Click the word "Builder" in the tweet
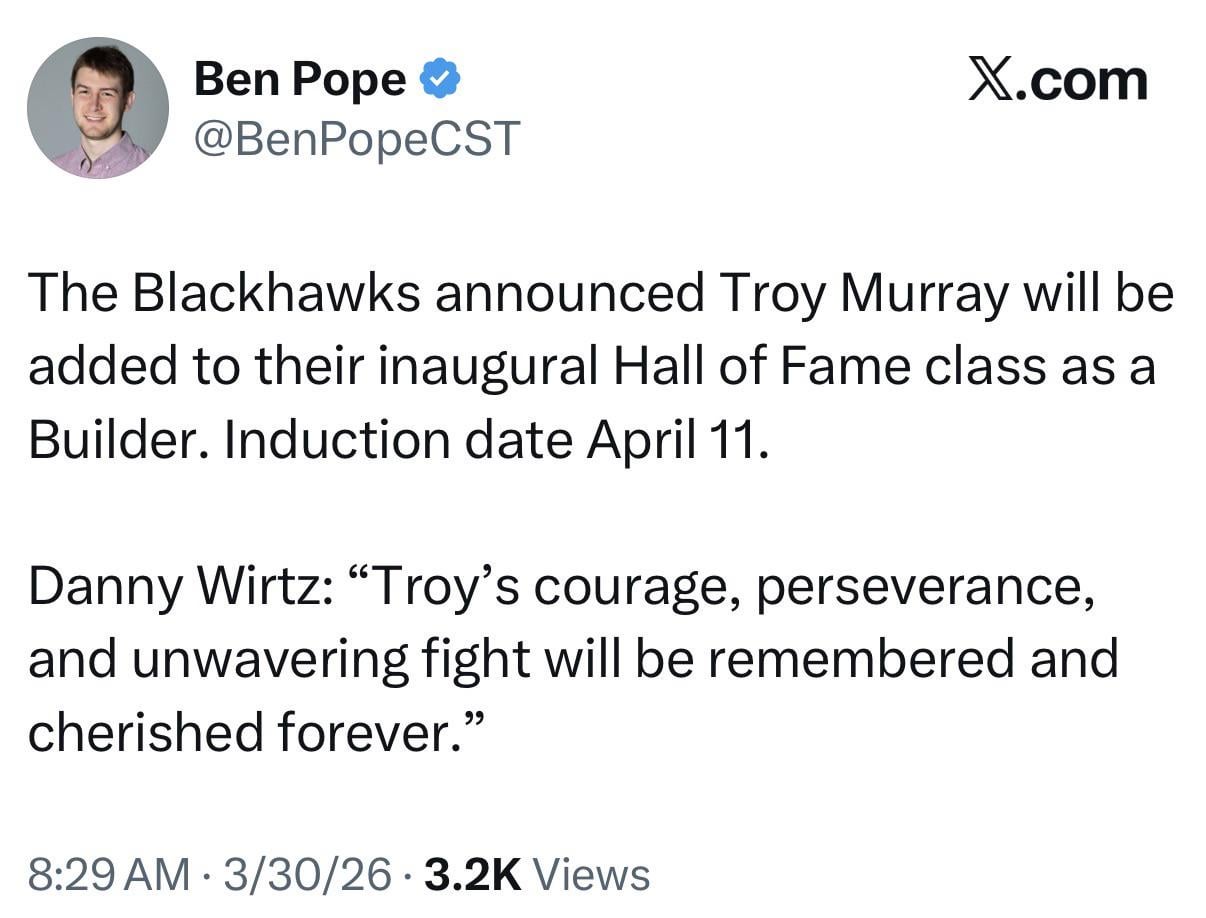The image size is (1206, 918). [118, 440]
